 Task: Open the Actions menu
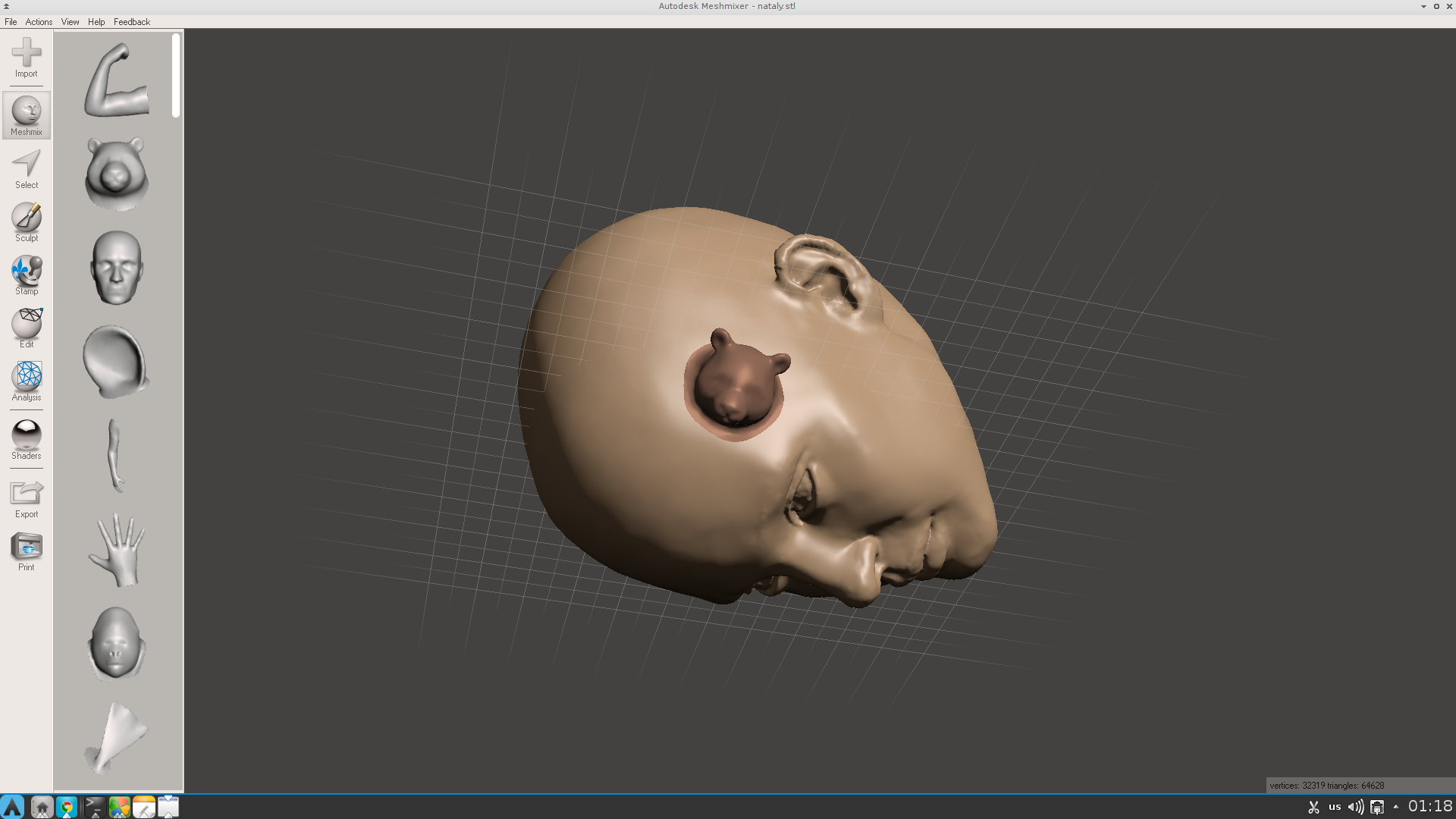coord(39,22)
